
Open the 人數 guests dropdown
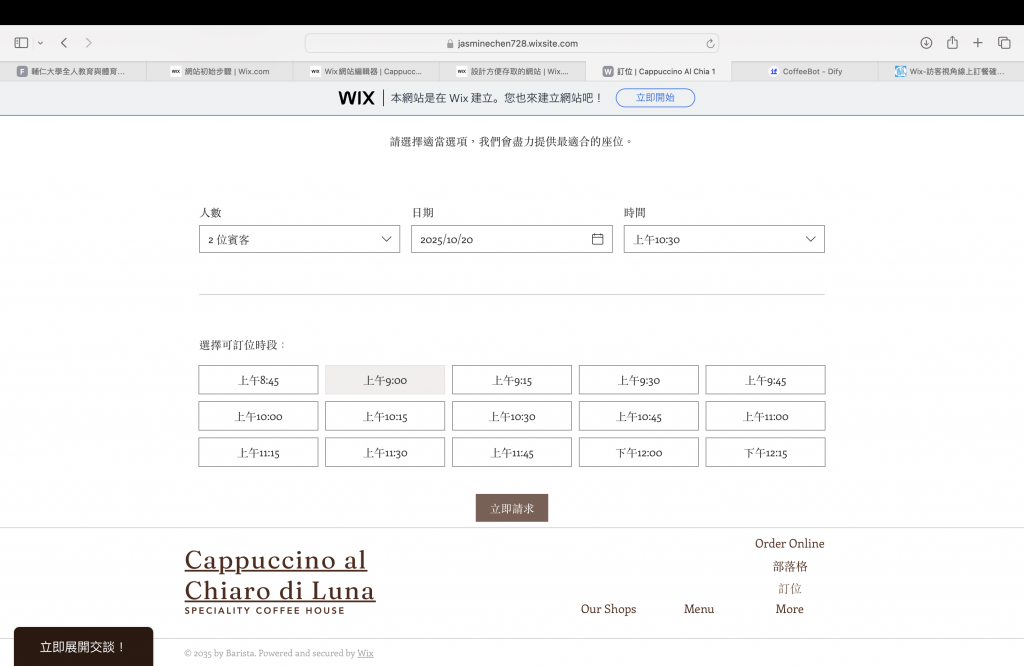coord(299,240)
